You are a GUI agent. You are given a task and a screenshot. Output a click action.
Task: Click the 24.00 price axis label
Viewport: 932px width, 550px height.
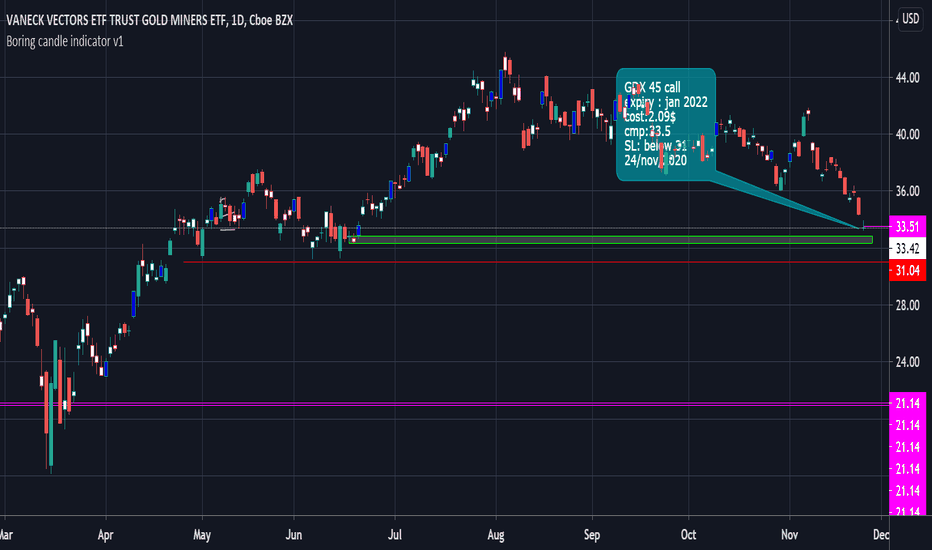908,362
